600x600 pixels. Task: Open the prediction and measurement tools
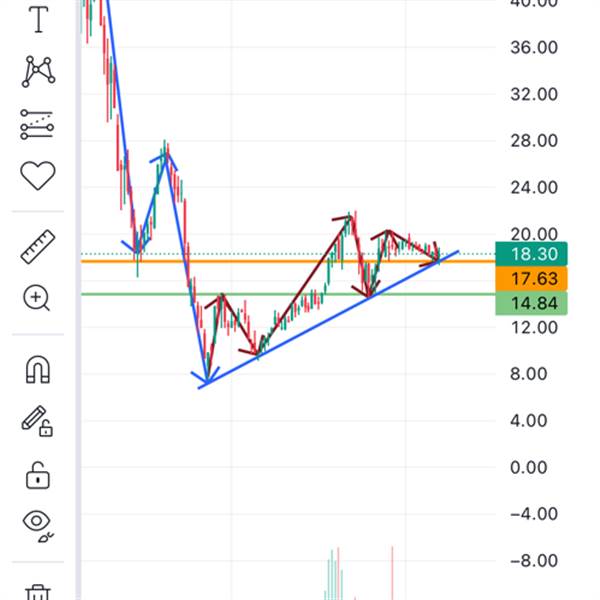coord(38,124)
